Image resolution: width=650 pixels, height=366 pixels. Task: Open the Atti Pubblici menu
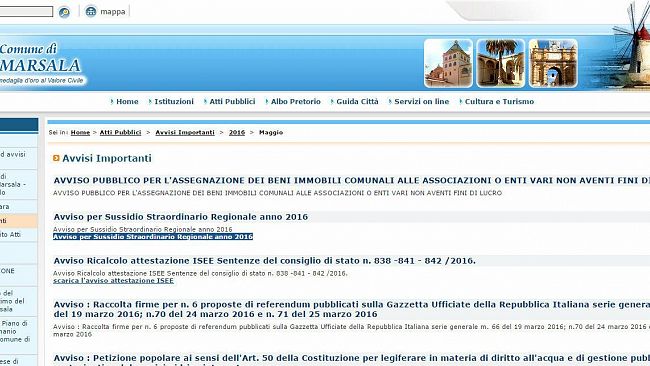pos(232,102)
